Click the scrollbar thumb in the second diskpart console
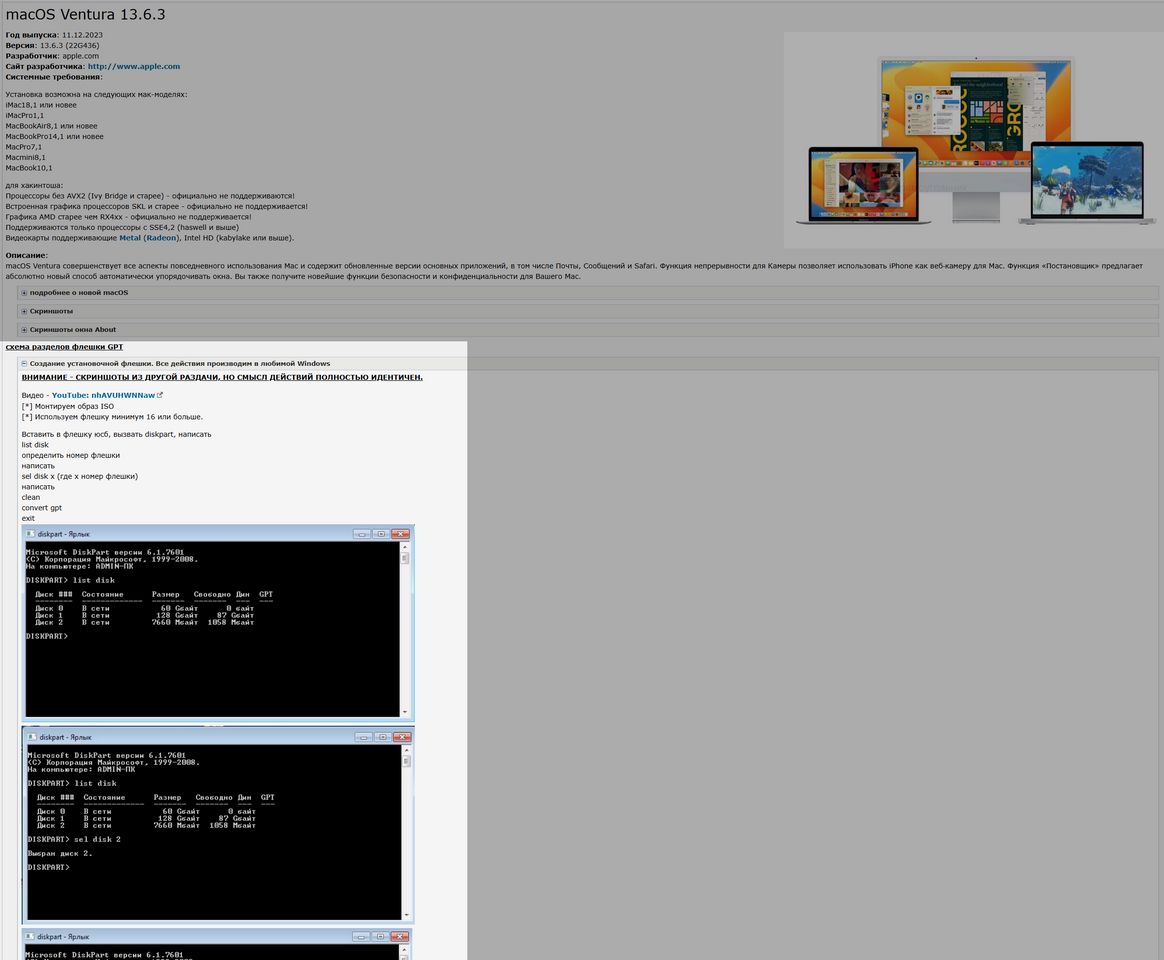Viewport: 1164px width, 960px height. pos(406,761)
